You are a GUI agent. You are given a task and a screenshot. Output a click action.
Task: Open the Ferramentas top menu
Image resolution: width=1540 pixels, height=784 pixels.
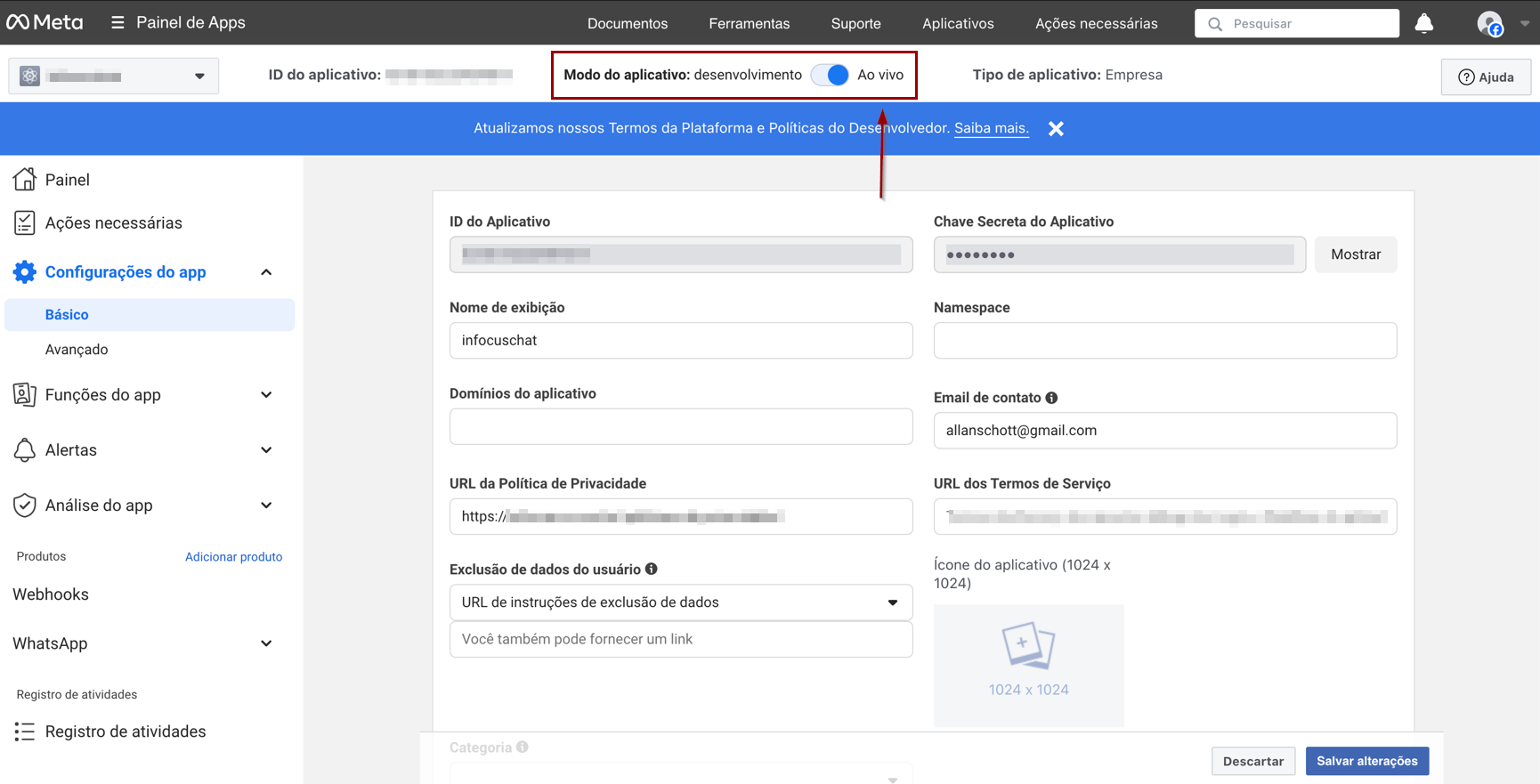[x=749, y=23]
